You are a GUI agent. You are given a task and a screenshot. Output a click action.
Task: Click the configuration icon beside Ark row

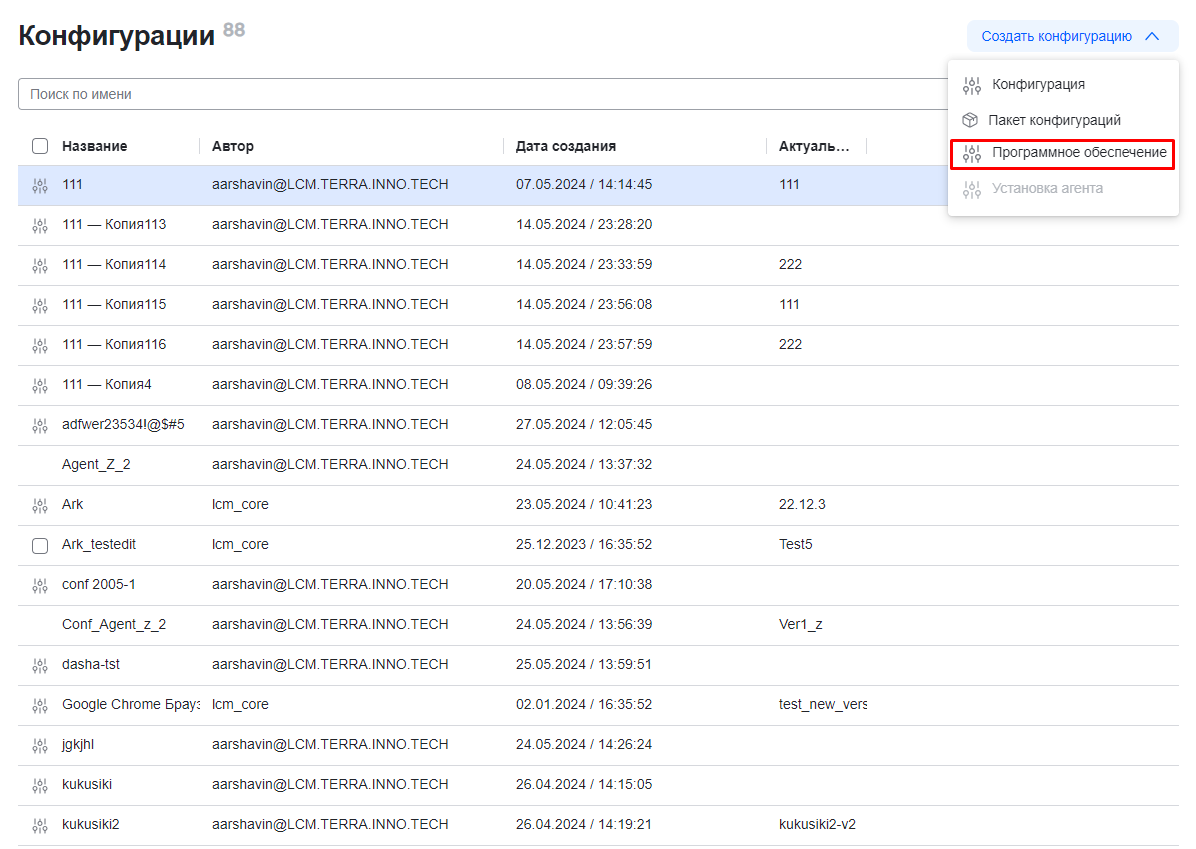(x=40, y=505)
